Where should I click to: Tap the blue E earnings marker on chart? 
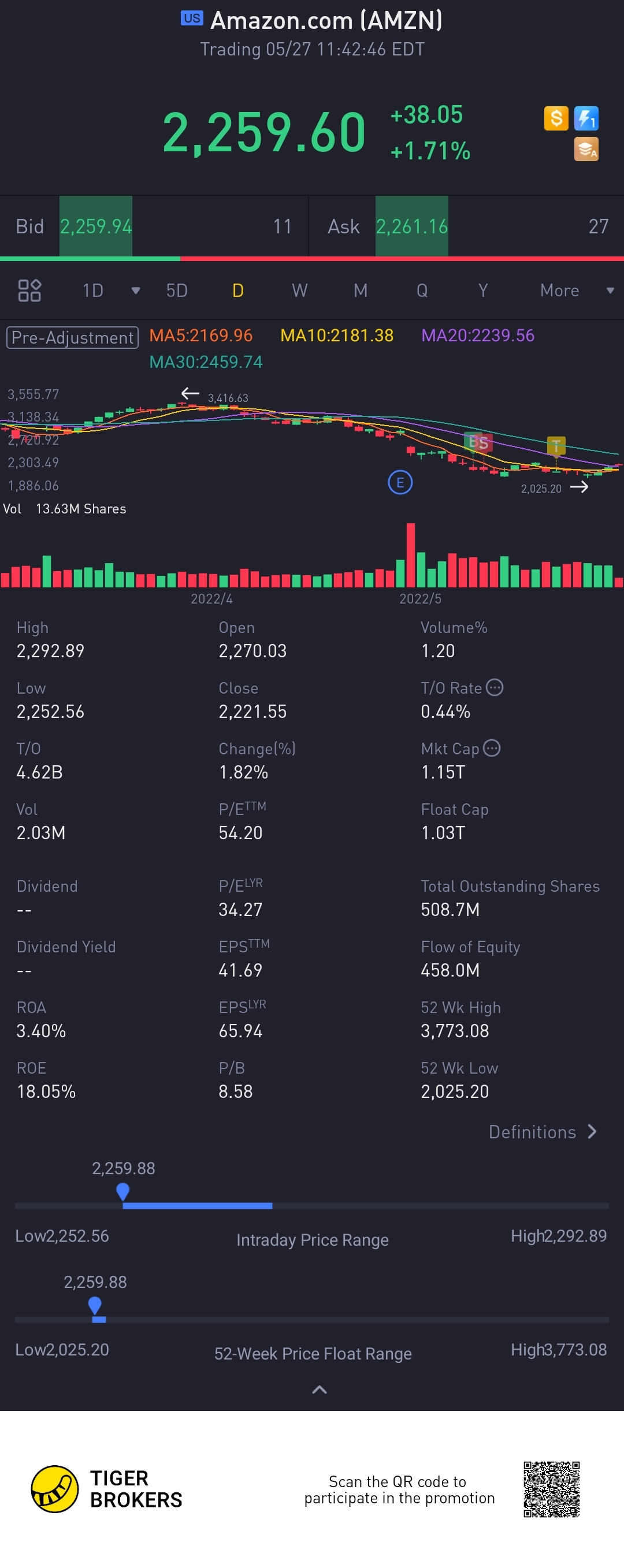click(400, 483)
